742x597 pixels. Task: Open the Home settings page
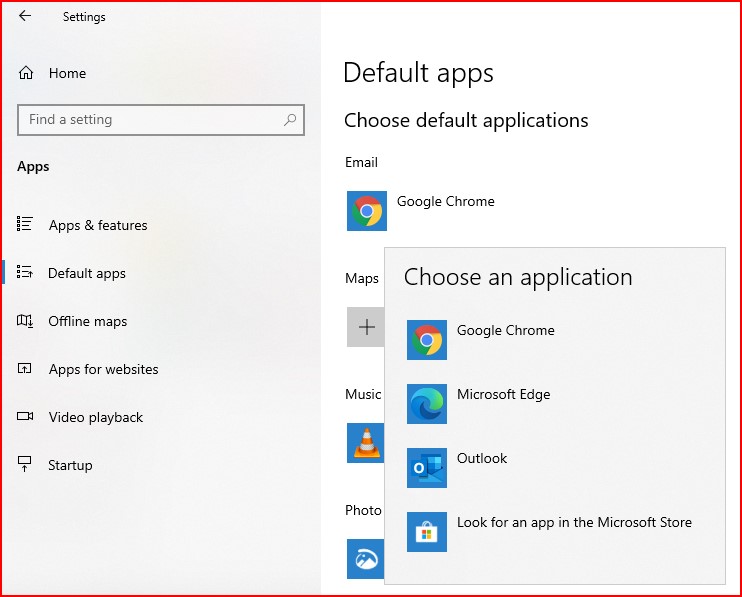pyautogui.click(x=67, y=73)
